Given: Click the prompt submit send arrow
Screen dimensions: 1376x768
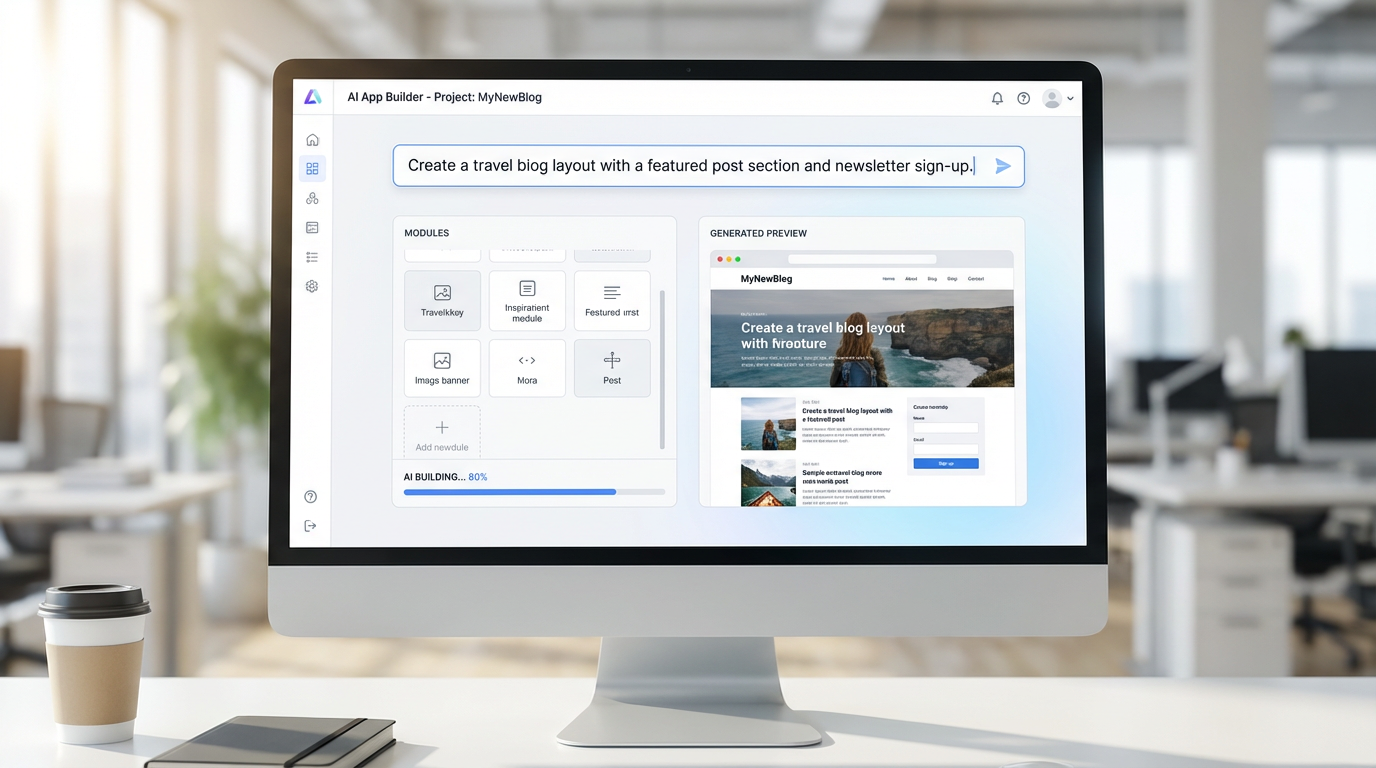Looking at the screenshot, I should pyautogui.click(x=1003, y=166).
